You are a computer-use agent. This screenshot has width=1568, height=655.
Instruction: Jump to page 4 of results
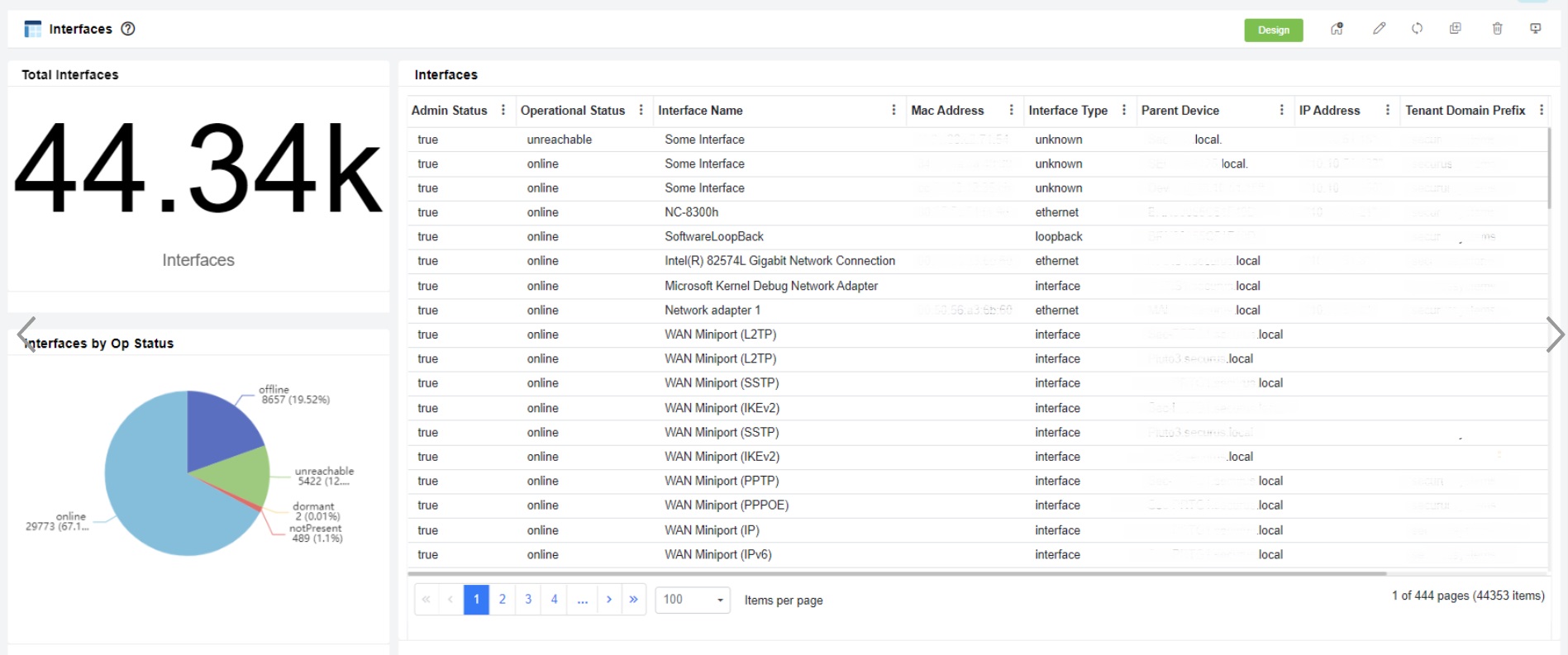pyautogui.click(x=554, y=600)
